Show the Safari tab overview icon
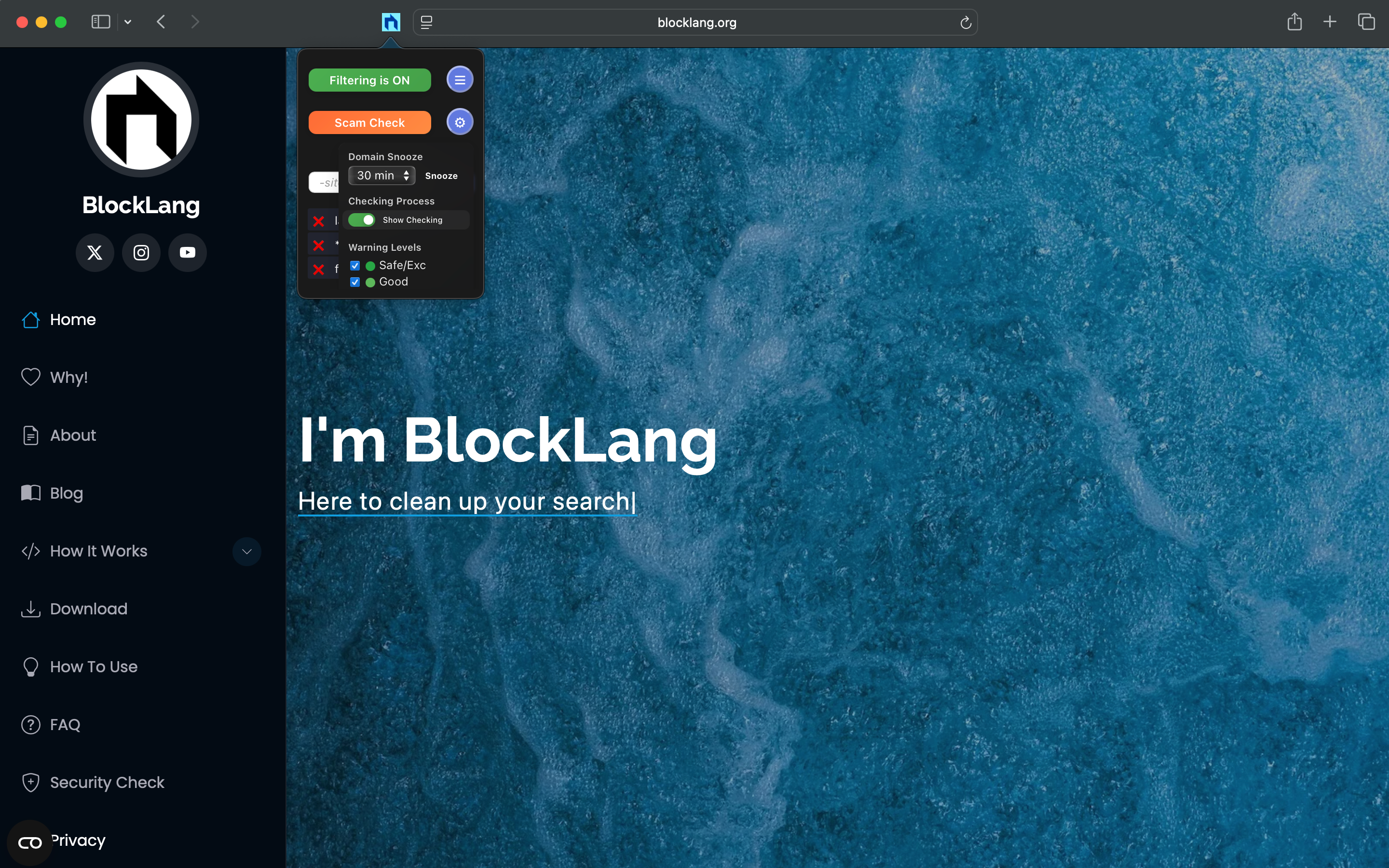 1366,22
